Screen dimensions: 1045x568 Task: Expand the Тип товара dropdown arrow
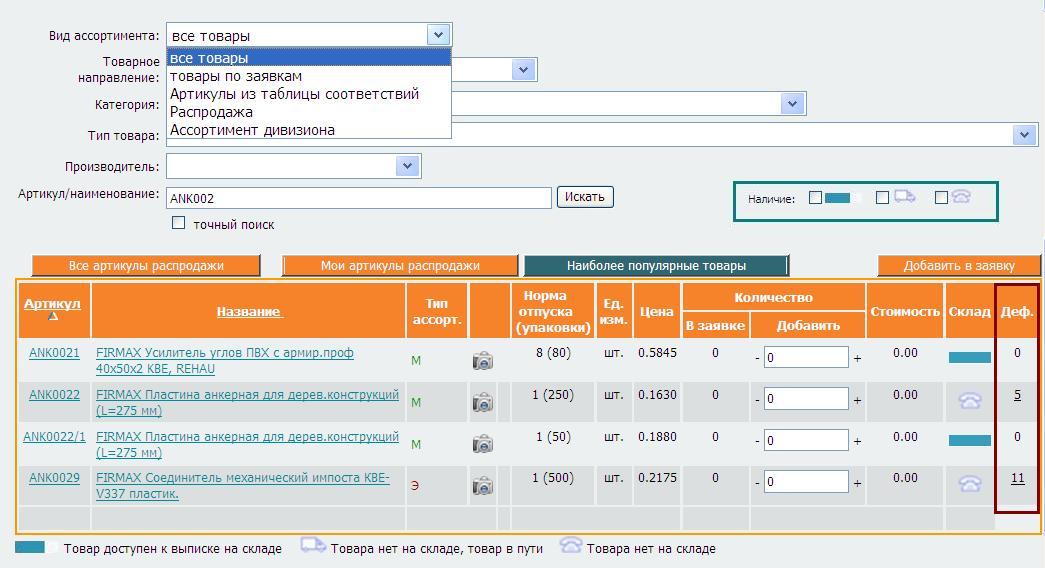[x=1023, y=135]
